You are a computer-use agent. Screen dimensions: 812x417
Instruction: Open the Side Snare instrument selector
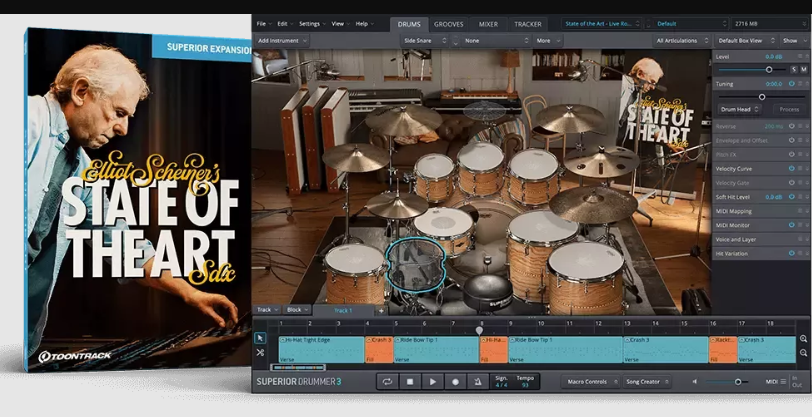click(424, 40)
